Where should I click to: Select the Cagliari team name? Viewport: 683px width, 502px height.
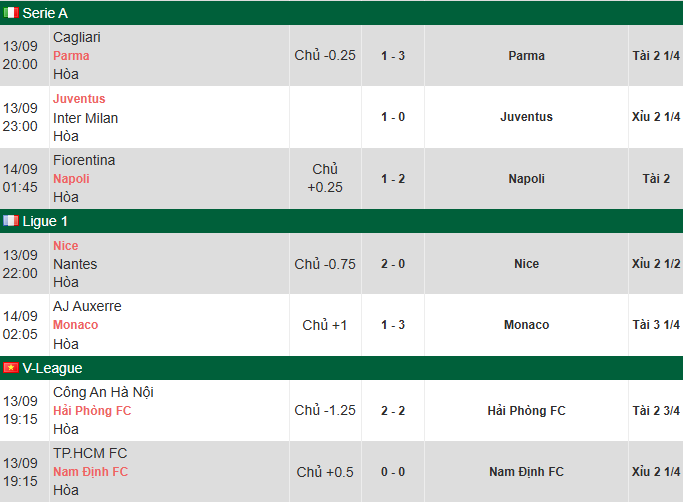click(77, 37)
